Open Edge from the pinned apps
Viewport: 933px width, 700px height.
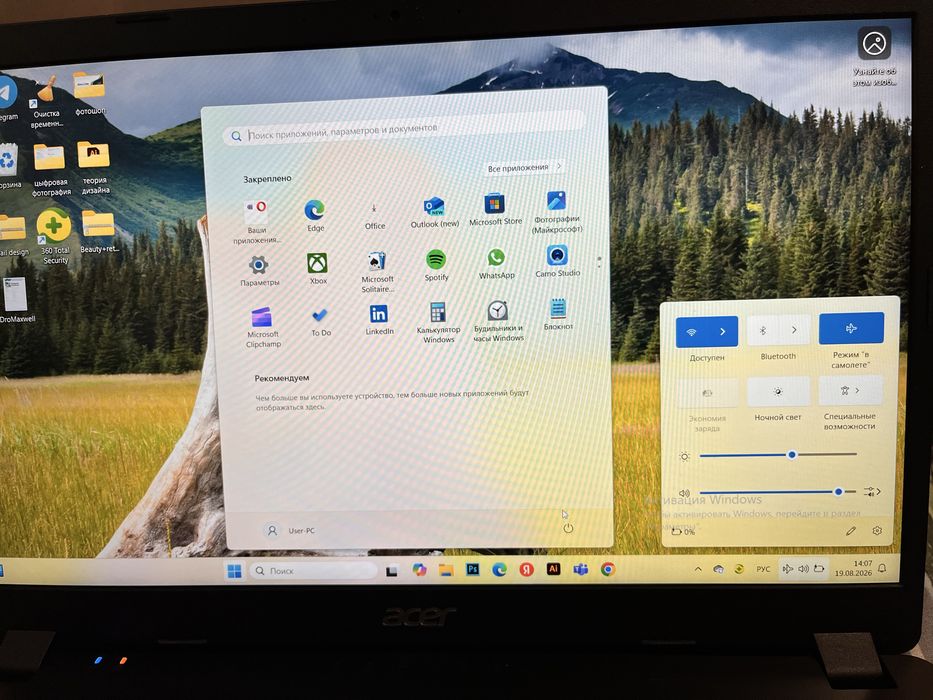[314, 215]
